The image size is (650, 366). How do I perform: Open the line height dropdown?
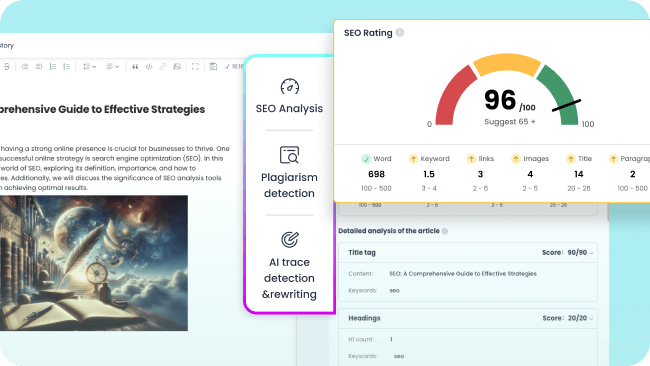89,66
